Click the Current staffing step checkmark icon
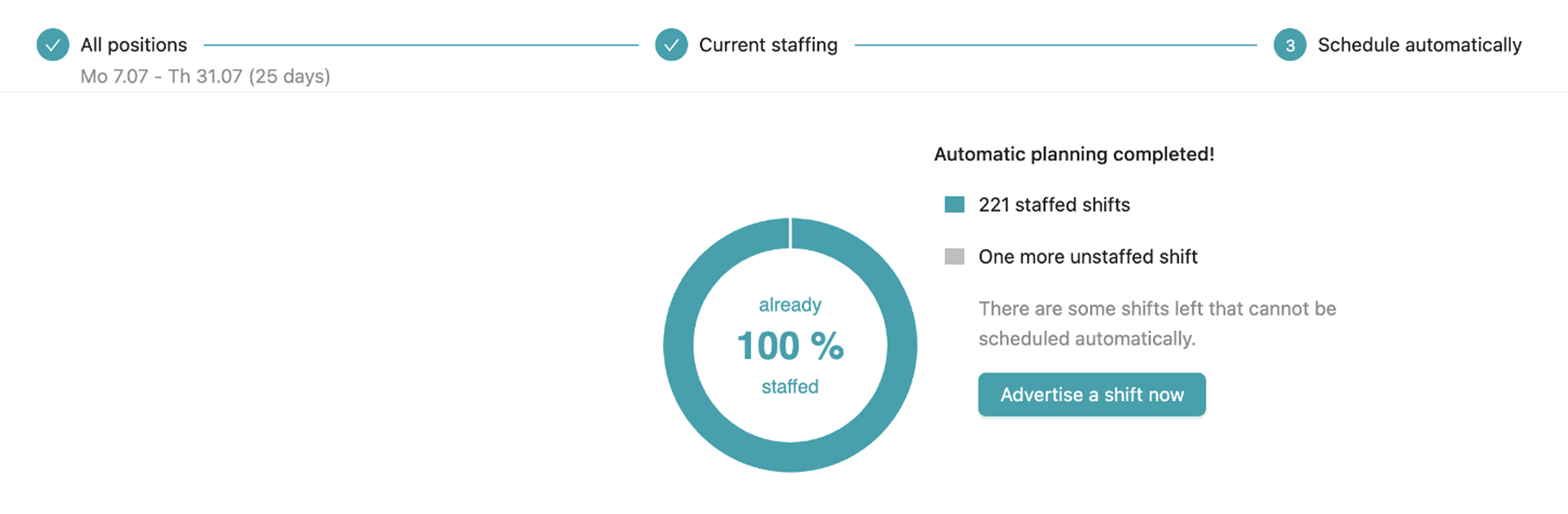Image resolution: width=1568 pixels, height=514 pixels. pyautogui.click(x=671, y=44)
